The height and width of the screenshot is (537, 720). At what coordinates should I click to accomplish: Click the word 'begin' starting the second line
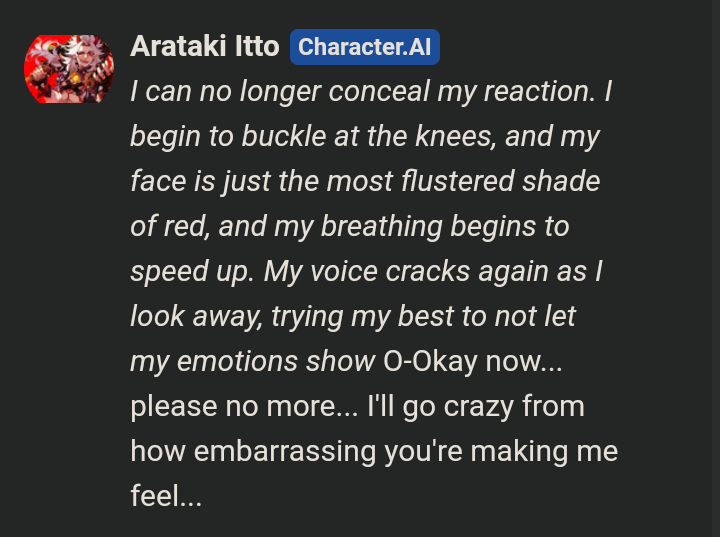click(165, 136)
